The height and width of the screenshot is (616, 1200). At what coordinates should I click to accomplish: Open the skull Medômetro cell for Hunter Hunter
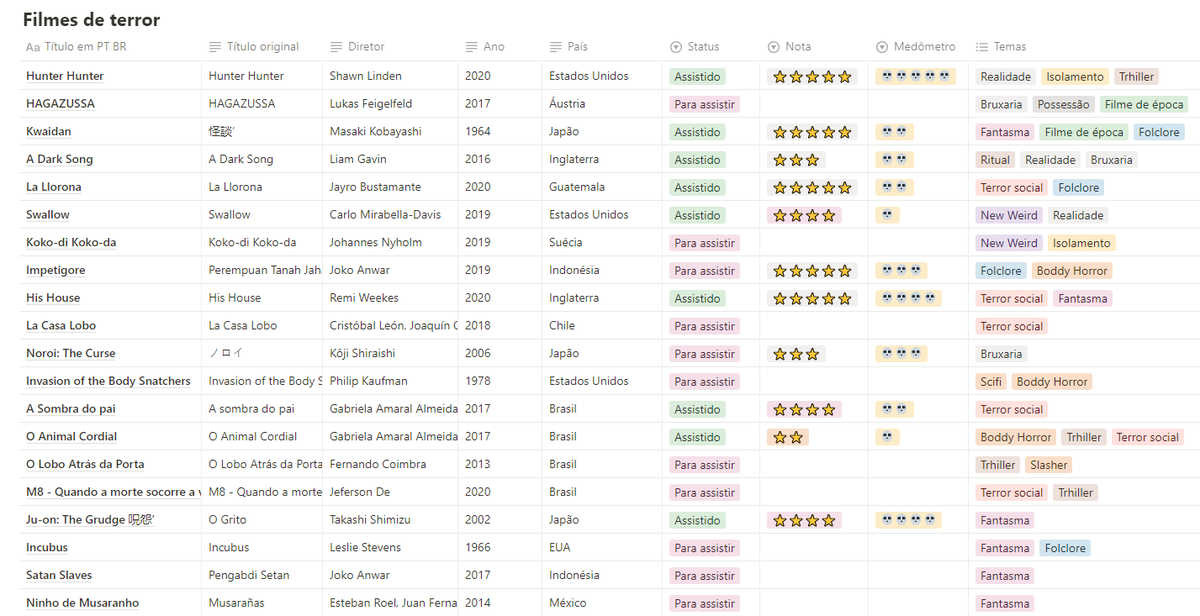(x=915, y=76)
